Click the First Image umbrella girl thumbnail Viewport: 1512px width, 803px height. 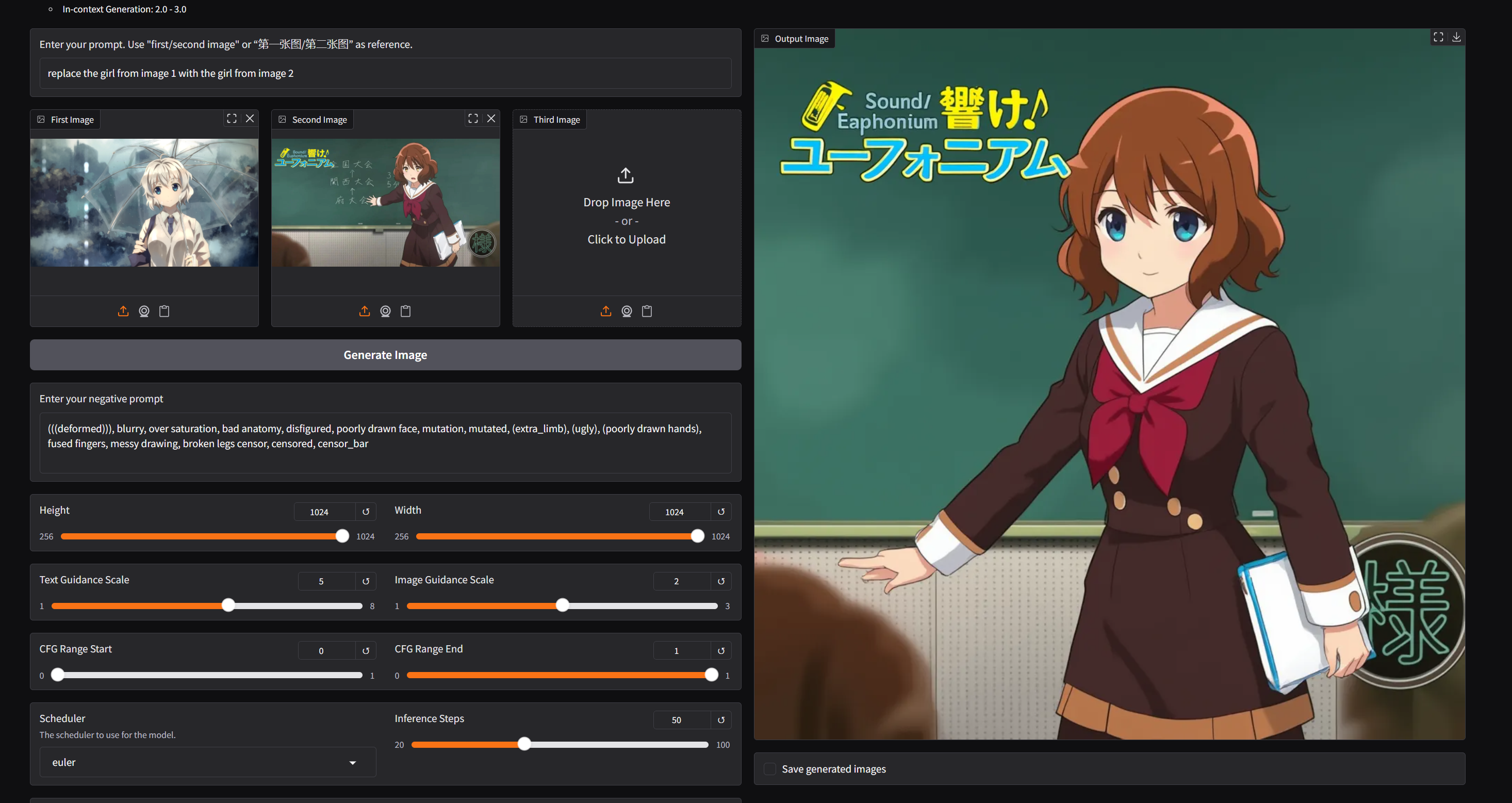[144, 203]
